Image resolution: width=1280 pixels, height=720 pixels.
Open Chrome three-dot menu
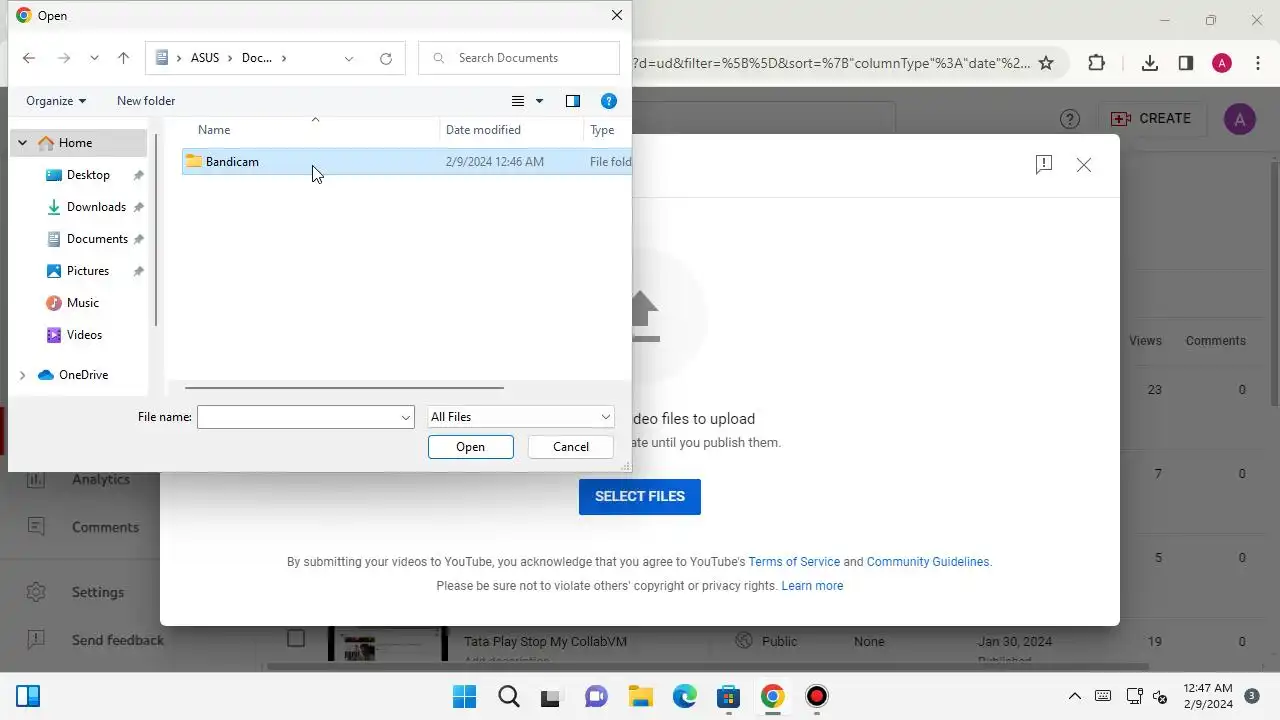click(1258, 63)
